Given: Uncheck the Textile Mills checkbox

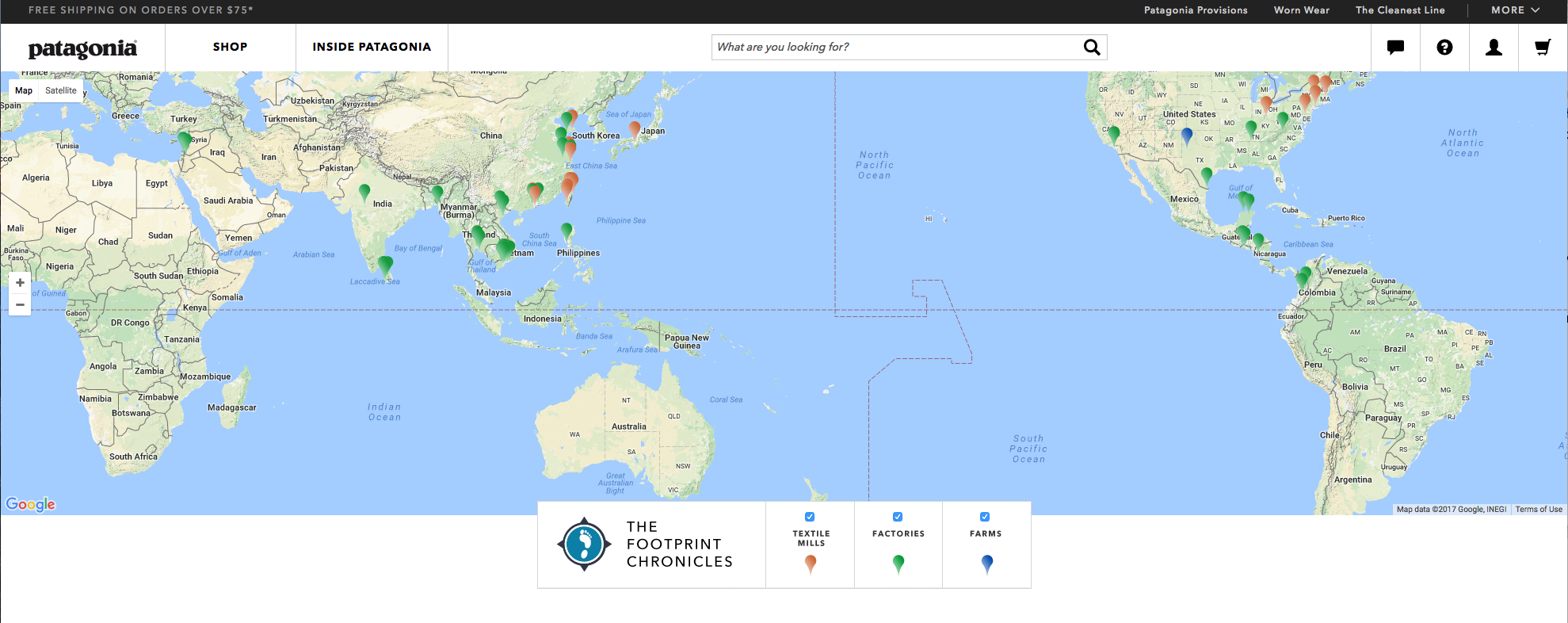Looking at the screenshot, I should pyautogui.click(x=810, y=517).
